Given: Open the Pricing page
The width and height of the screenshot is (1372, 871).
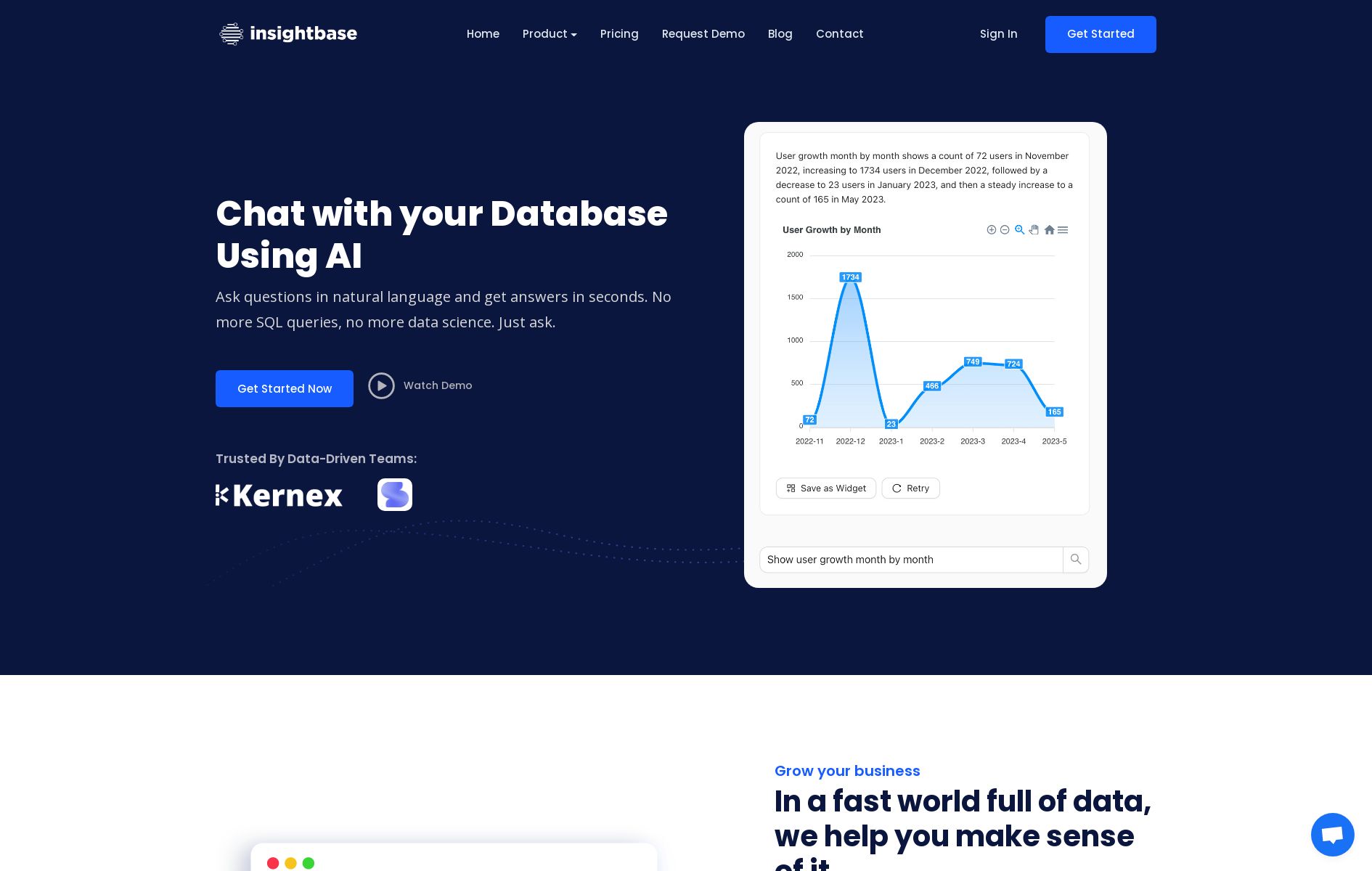Looking at the screenshot, I should click(x=619, y=34).
